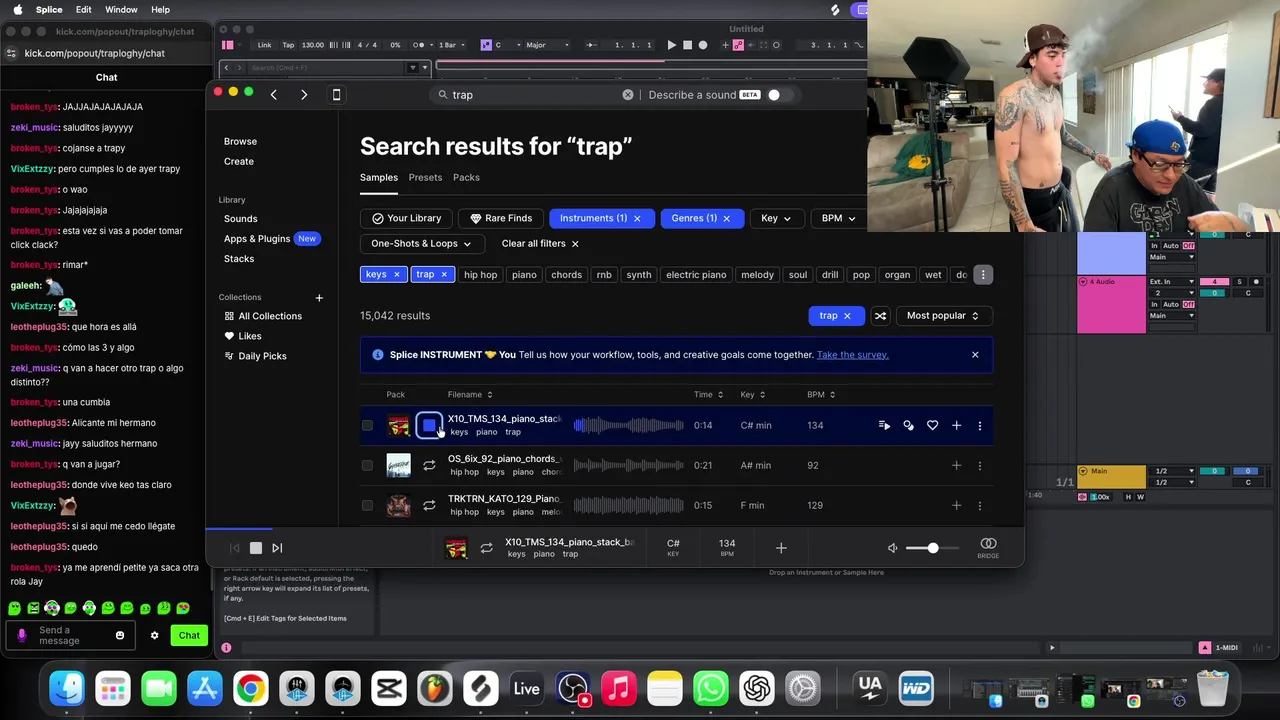Image resolution: width=1280 pixels, height=720 pixels.
Task: Stop playback of X10_TMS_134 piano stack row
Action: point(429,425)
